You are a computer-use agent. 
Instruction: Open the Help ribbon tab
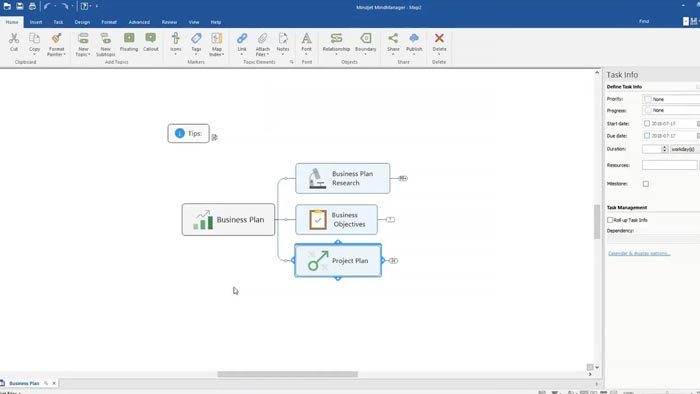pyautogui.click(x=216, y=22)
